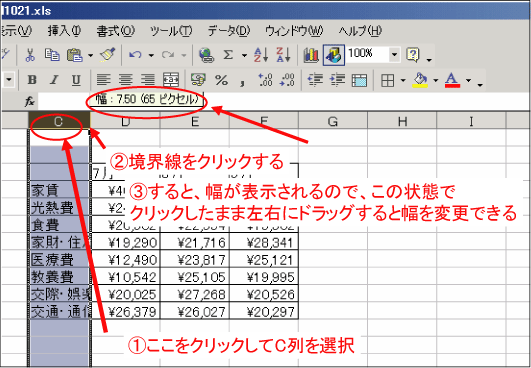Open the Chart Wizard icon
531x368 pixels.
[x=311, y=55]
